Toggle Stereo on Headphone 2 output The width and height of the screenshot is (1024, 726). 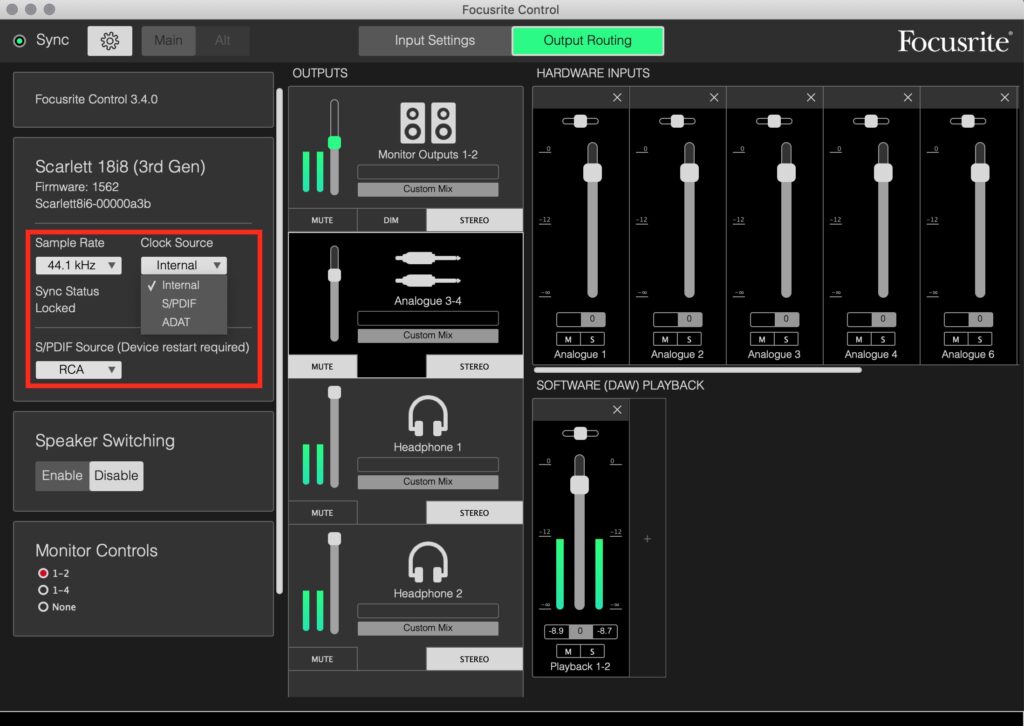[474, 659]
